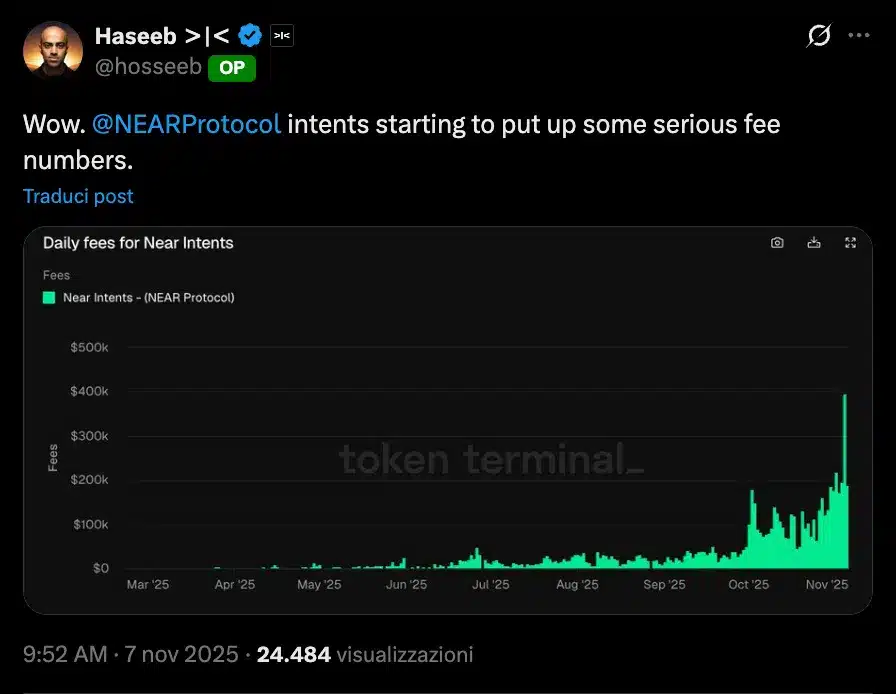Download the Daily fees chart
Image resolution: width=896 pixels, height=694 pixels.
click(x=813, y=242)
